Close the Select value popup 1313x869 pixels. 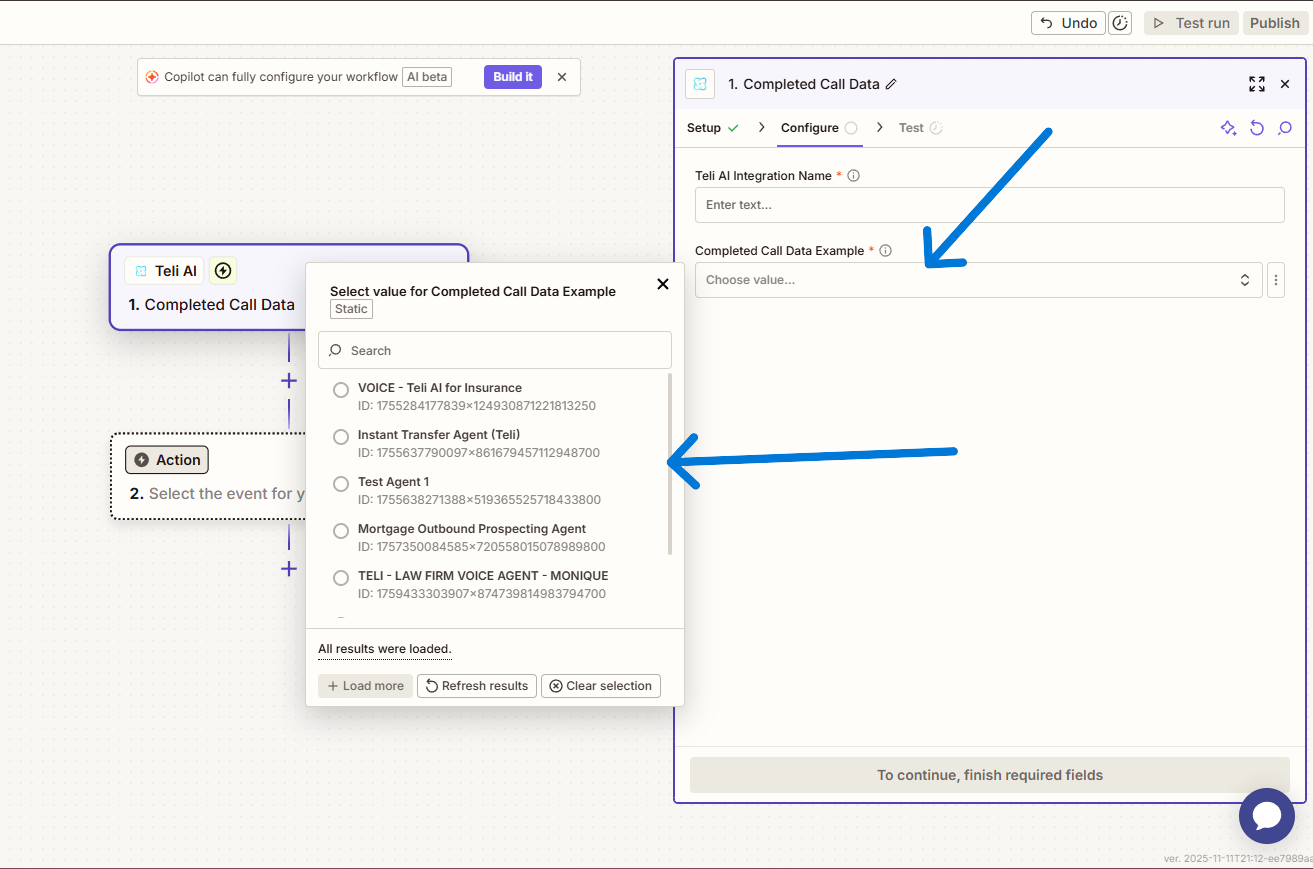(662, 284)
